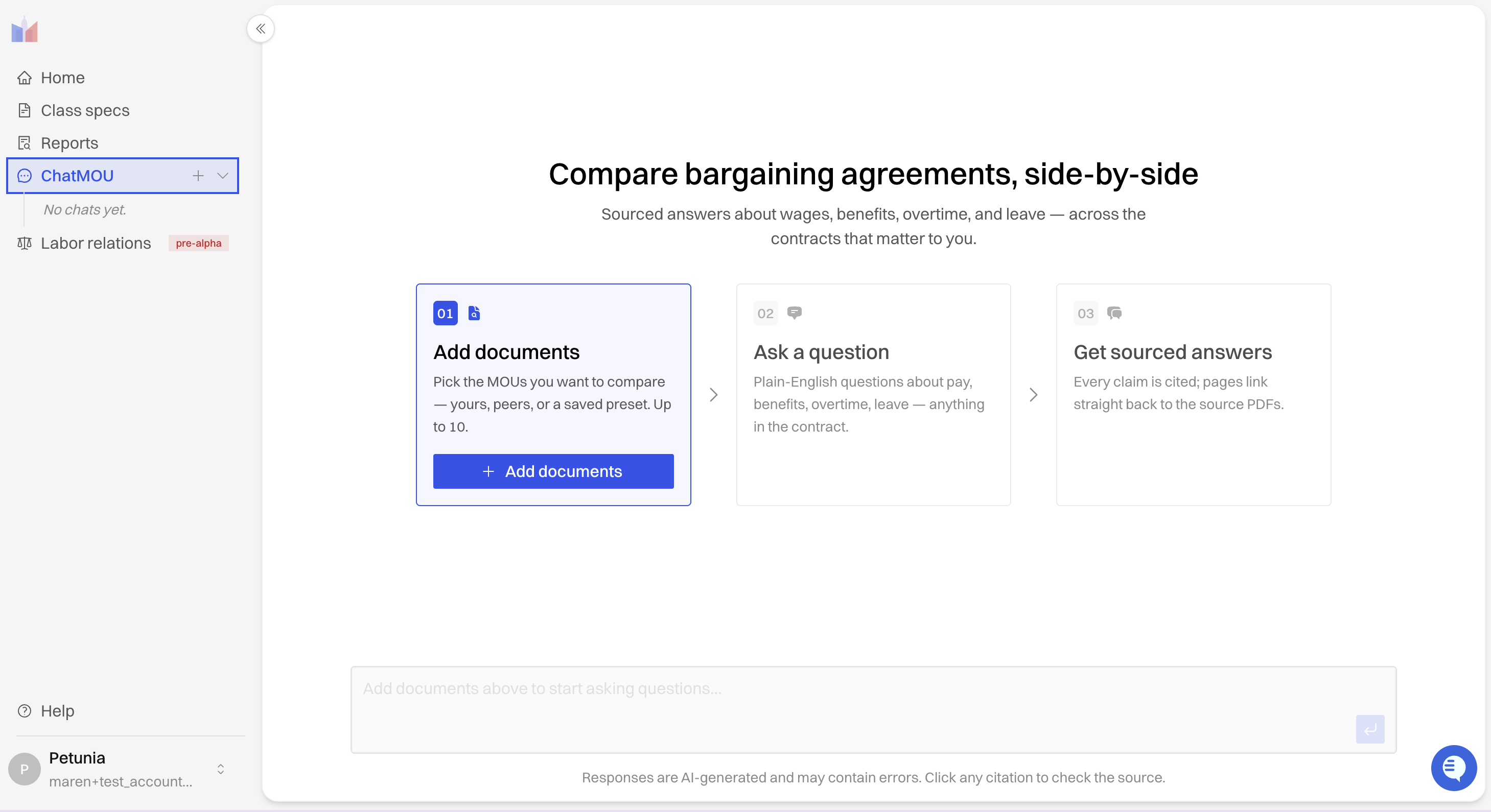Viewport: 1491px width, 812px height.
Task: Click arrow between Ask a question and Get sourced answers
Action: point(1033,394)
